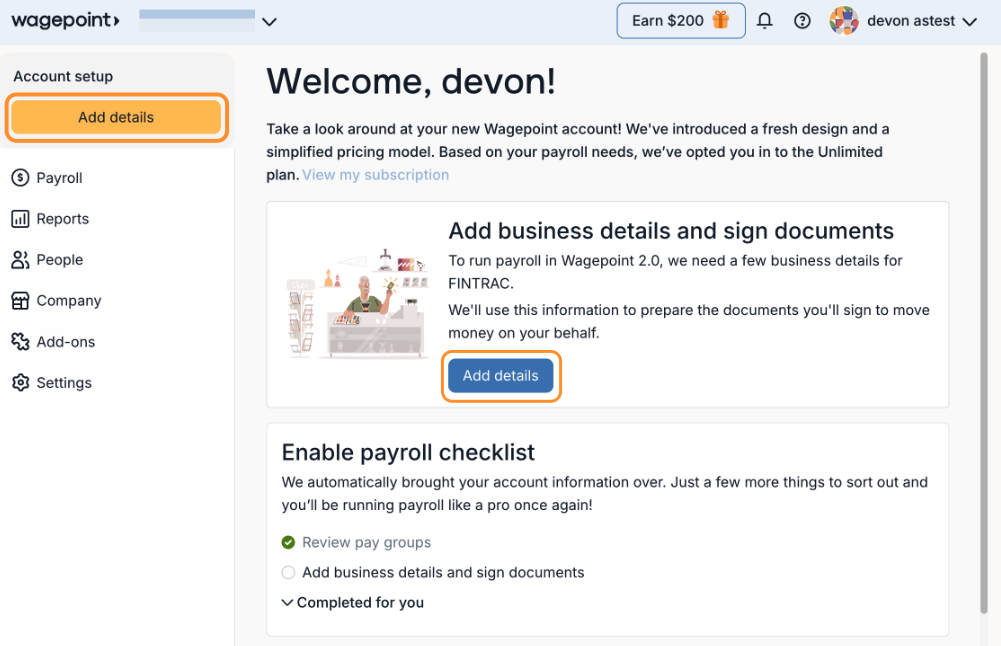
Task: Click the orange Add details sidebar button
Action: point(116,117)
